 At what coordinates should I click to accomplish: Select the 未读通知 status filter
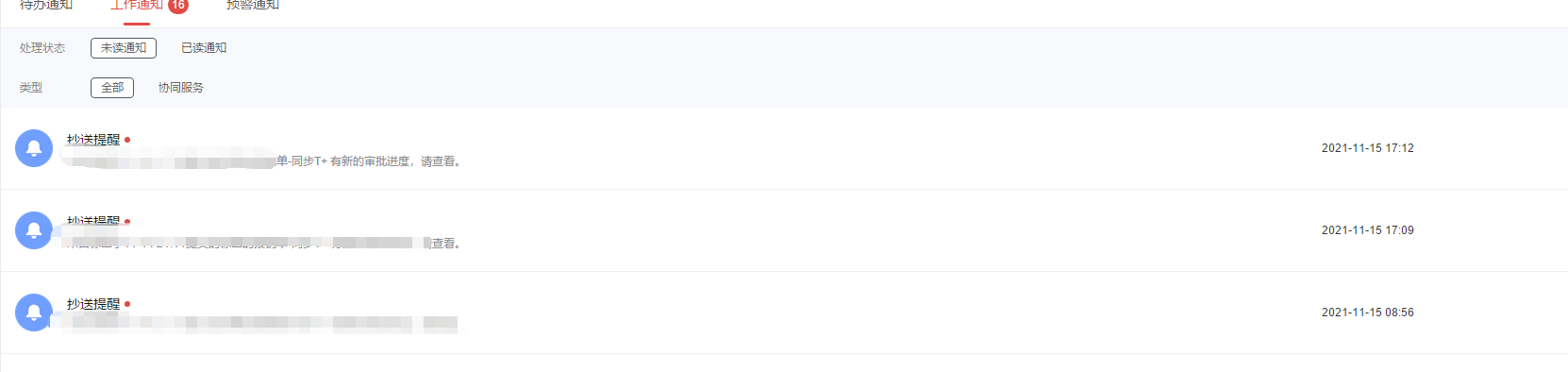124,48
